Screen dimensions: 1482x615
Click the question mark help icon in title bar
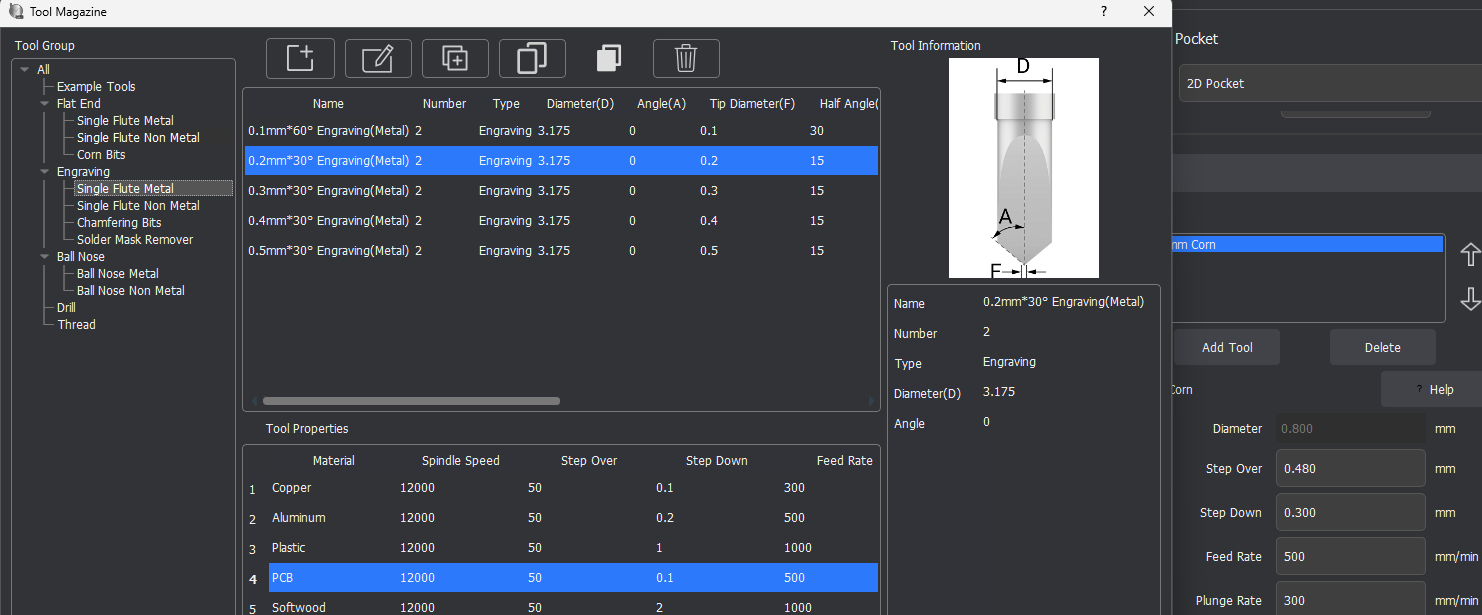(1104, 12)
